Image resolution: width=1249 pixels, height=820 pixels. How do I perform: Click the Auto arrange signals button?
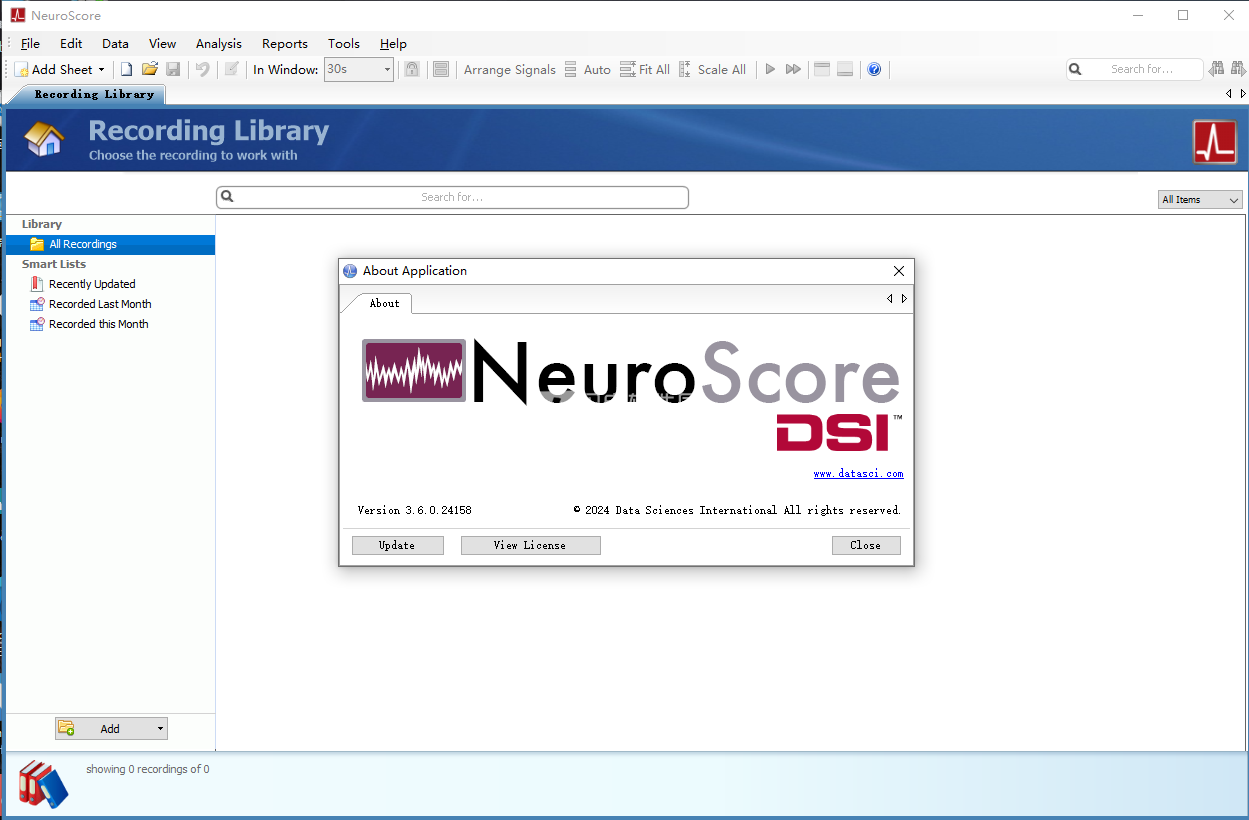pyautogui.click(x=588, y=69)
